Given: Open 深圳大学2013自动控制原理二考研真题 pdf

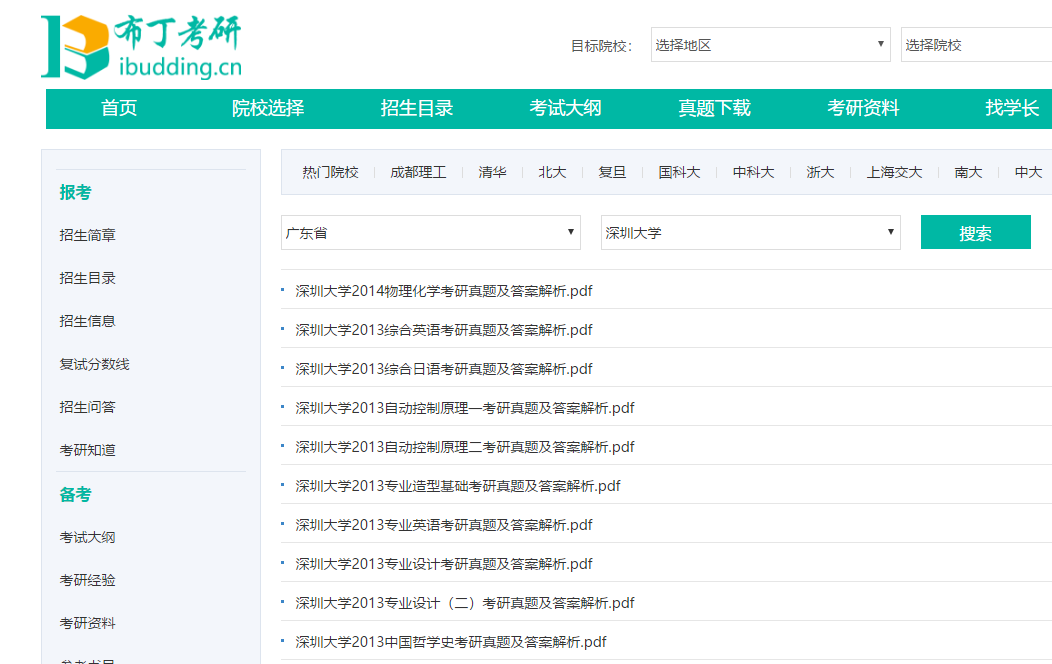Looking at the screenshot, I should coord(464,447).
